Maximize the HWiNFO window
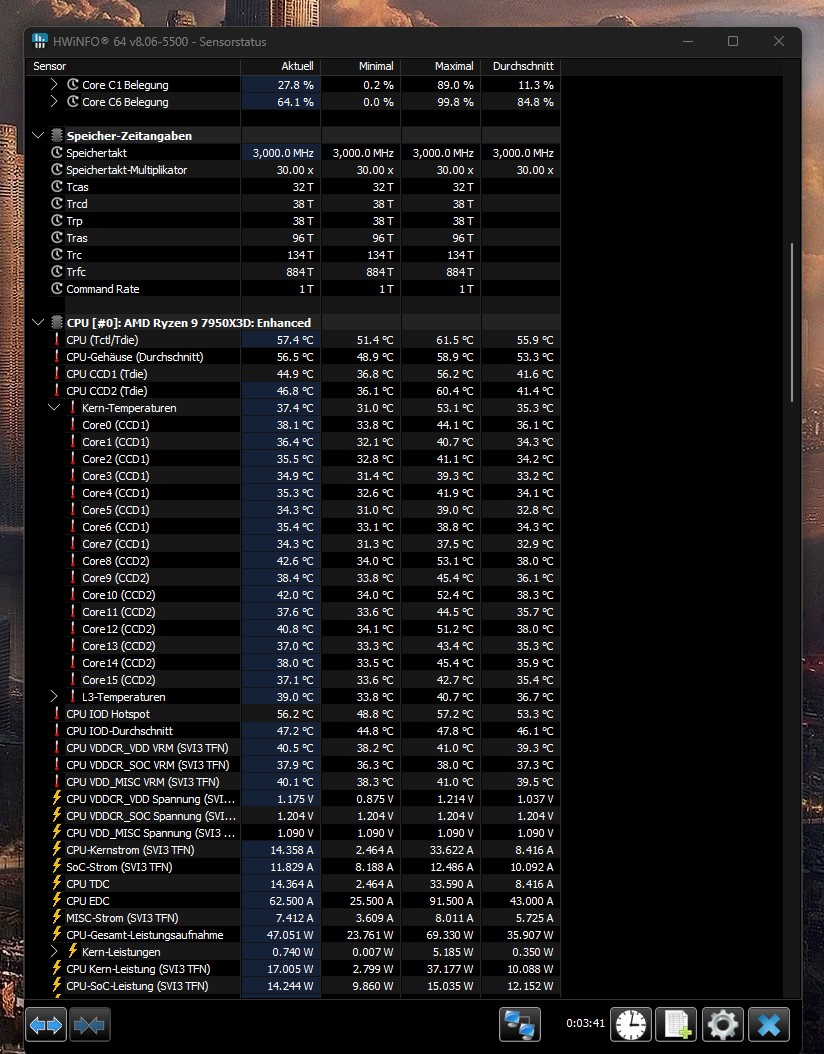The height and width of the screenshot is (1054, 824). (x=733, y=41)
